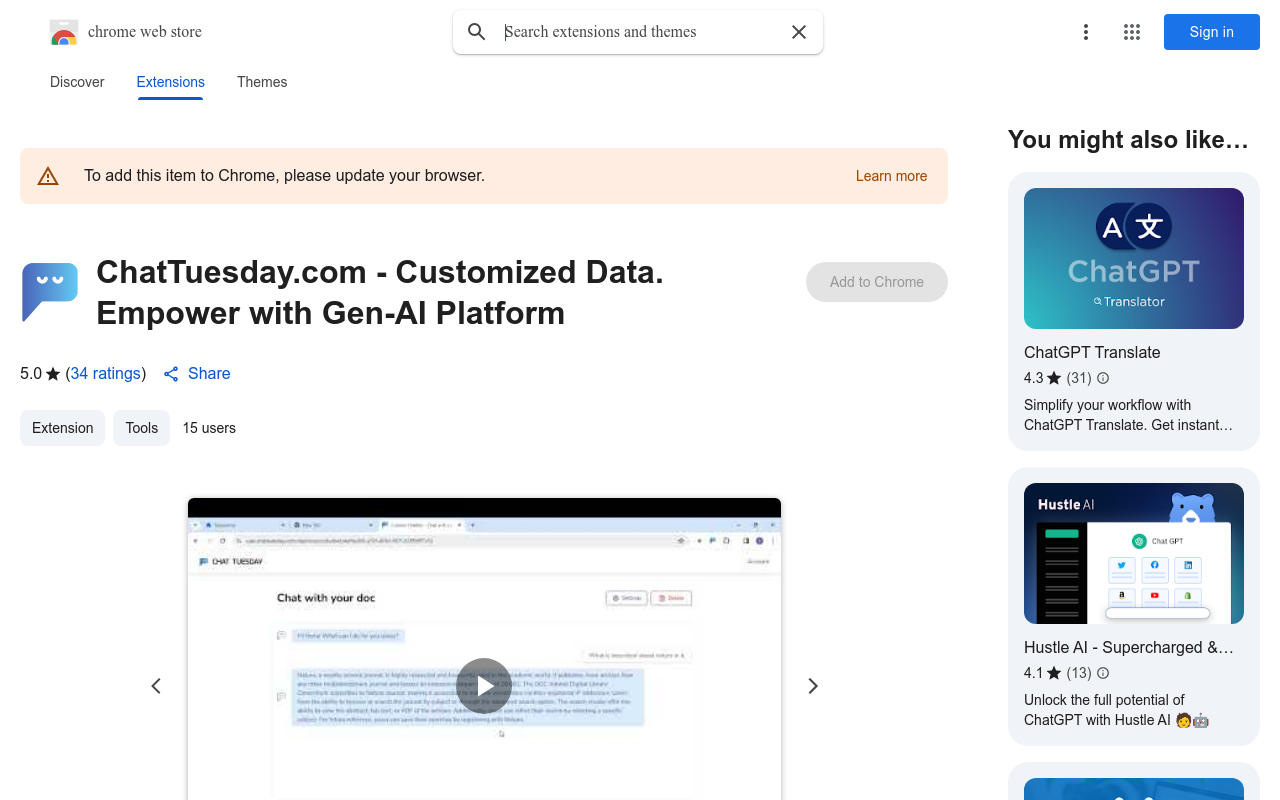
Task: Clear the search field with the X icon
Action: [x=799, y=32]
